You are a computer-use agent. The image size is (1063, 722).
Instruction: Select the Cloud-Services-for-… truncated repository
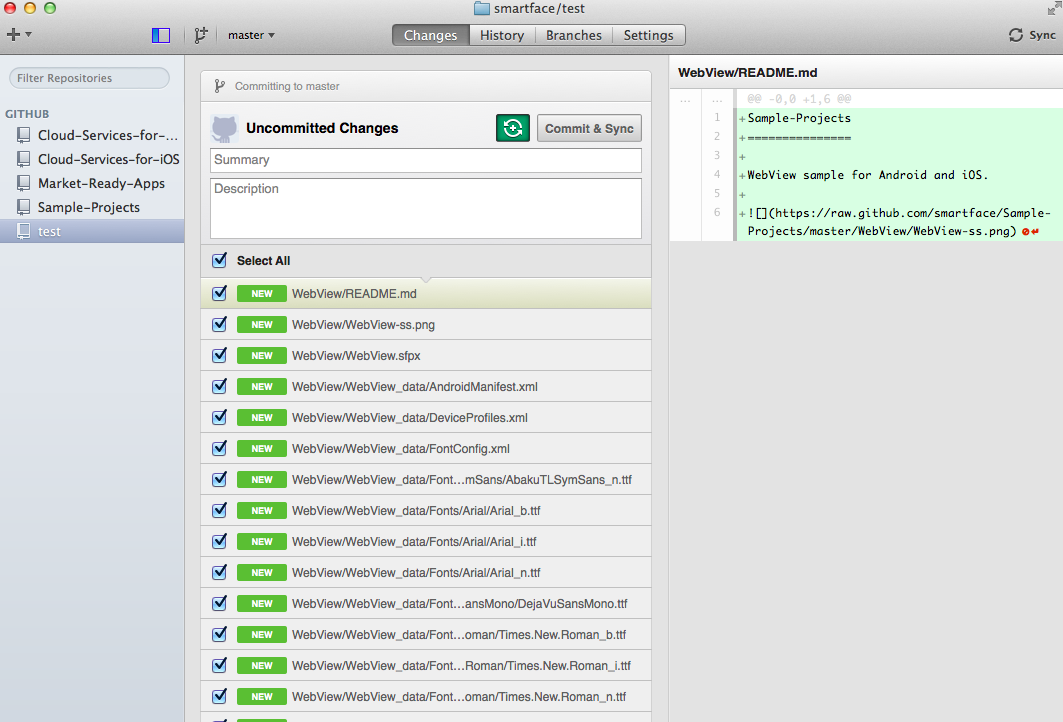click(92, 135)
